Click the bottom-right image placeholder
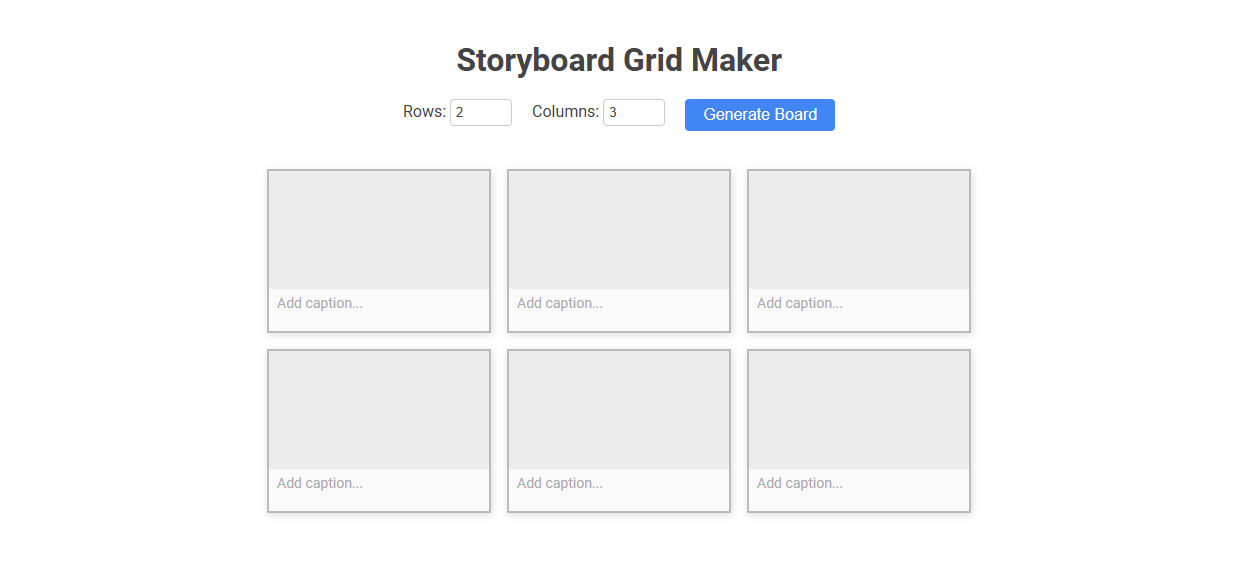Viewport: 1238px width, 581px height. pos(858,408)
